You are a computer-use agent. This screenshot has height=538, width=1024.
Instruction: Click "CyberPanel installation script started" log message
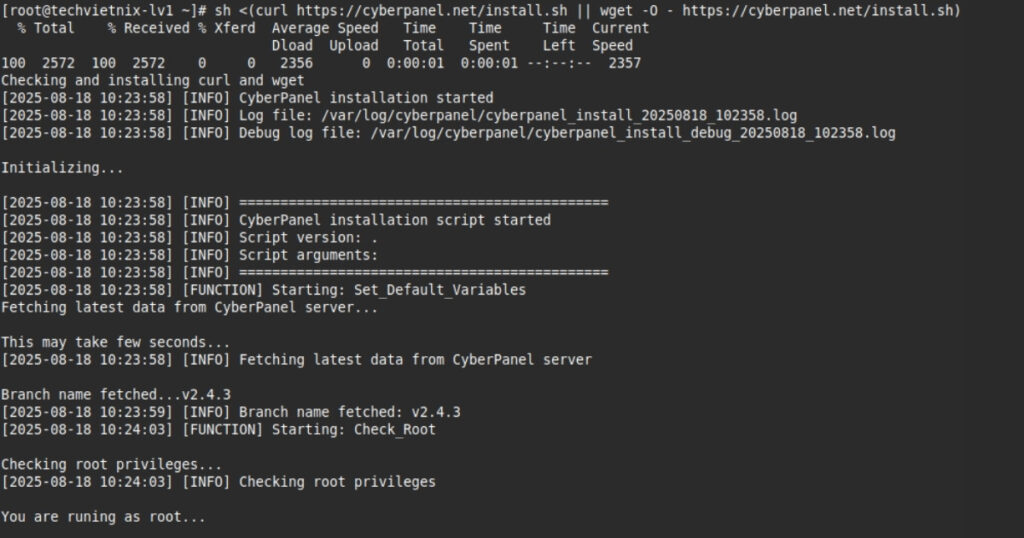tap(394, 219)
